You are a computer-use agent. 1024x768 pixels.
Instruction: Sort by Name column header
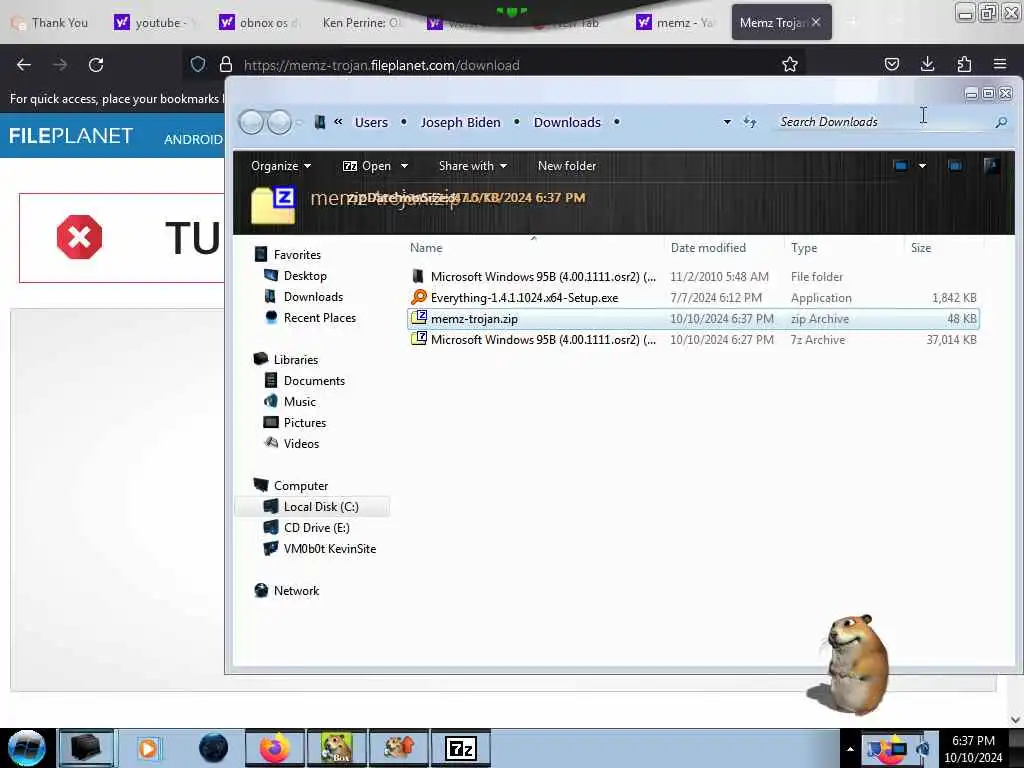pyautogui.click(x=426, y=248)
